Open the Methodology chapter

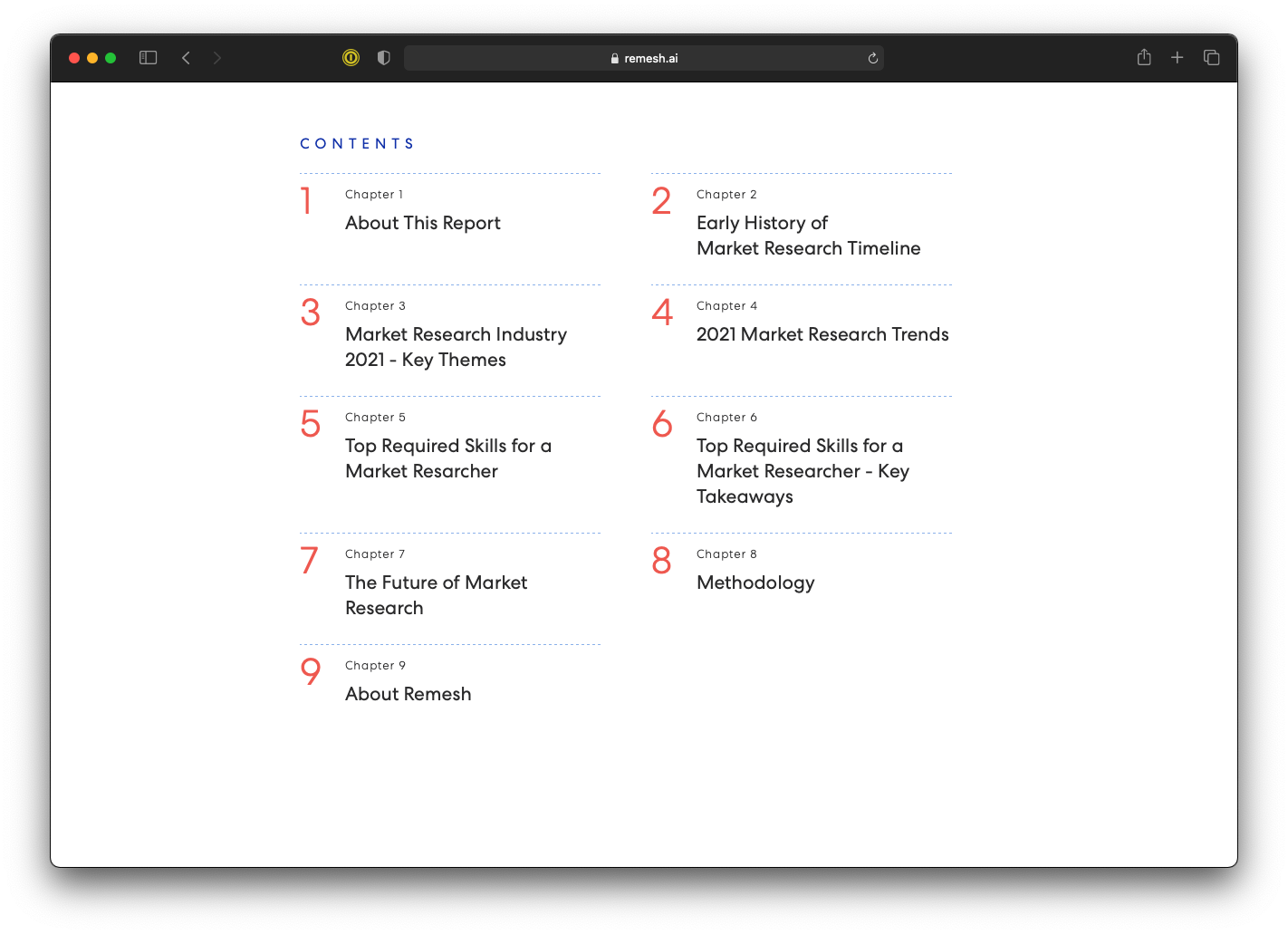coord(755,583)
